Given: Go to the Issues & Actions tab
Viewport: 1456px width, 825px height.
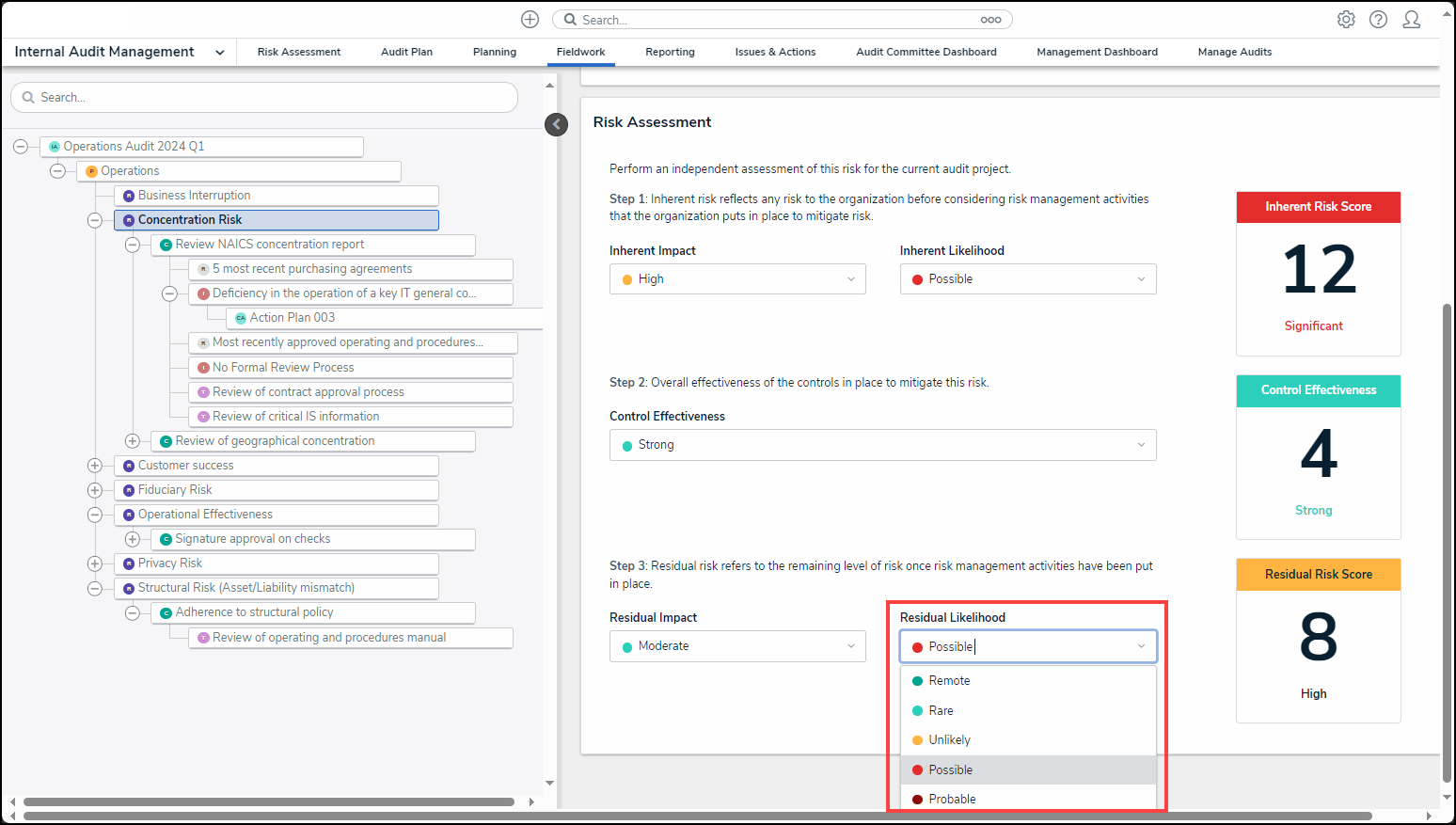Looking at the screenshot, I should [775, 53].
